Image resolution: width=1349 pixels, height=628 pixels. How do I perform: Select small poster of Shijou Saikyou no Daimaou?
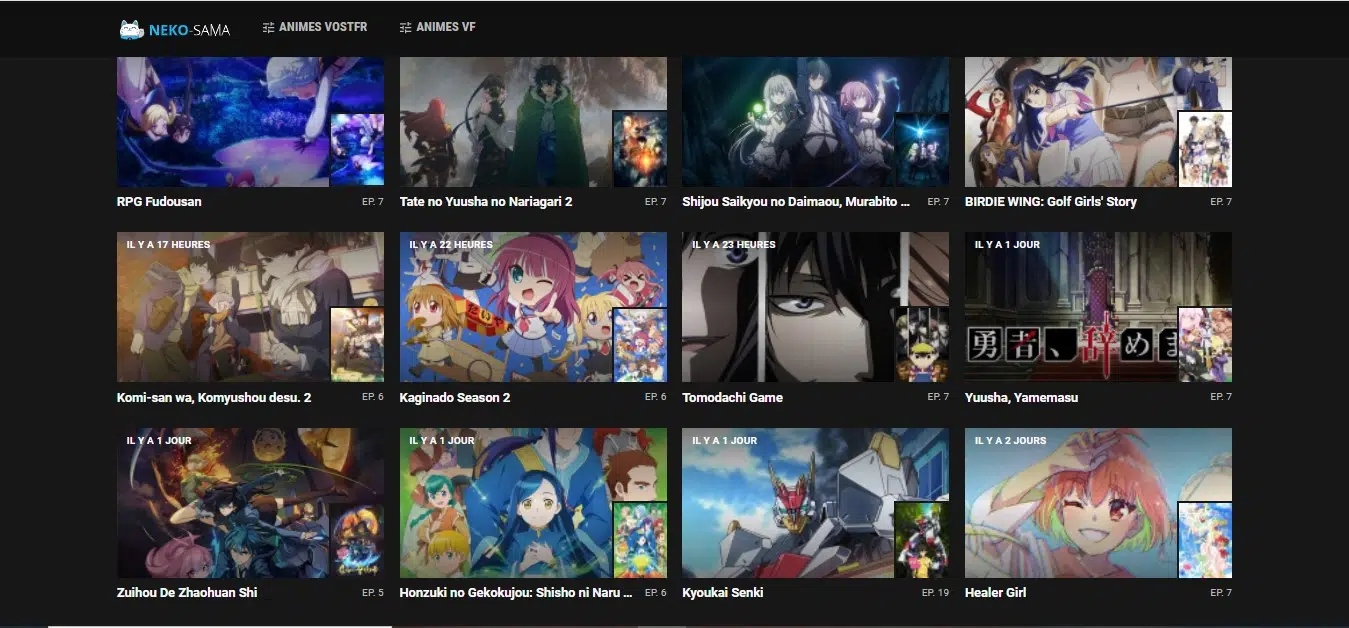(x=922, y=149)
